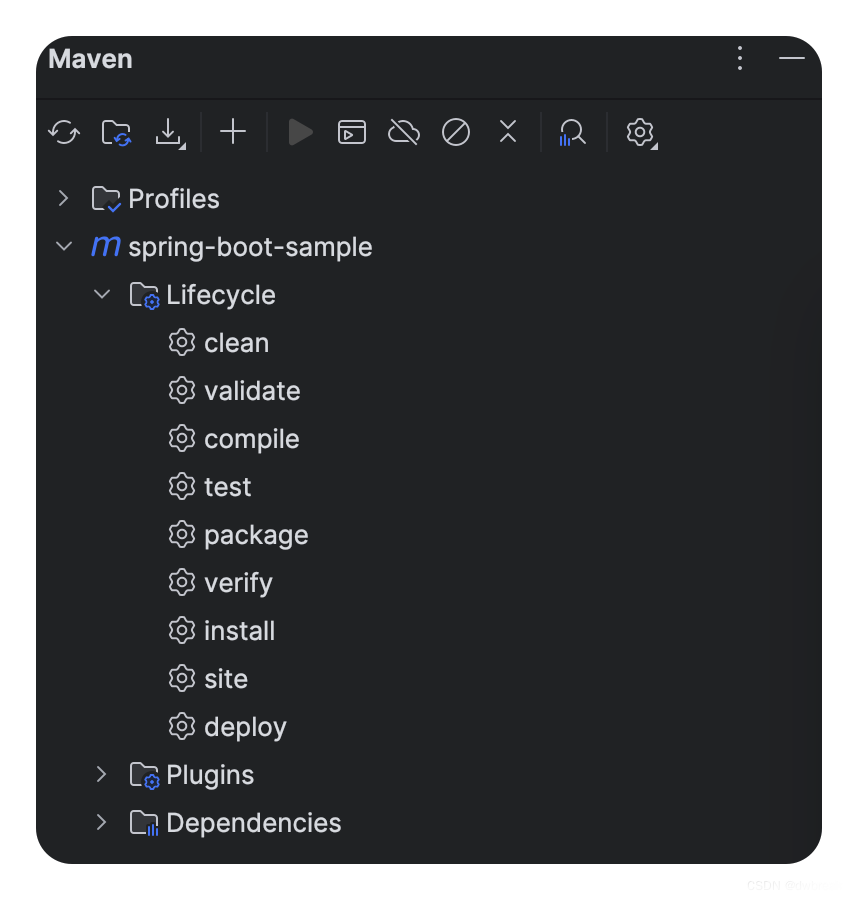Toggle Maven offline mode
The height and width of the screenshot is (900, 858).
(x=404, y=131)
